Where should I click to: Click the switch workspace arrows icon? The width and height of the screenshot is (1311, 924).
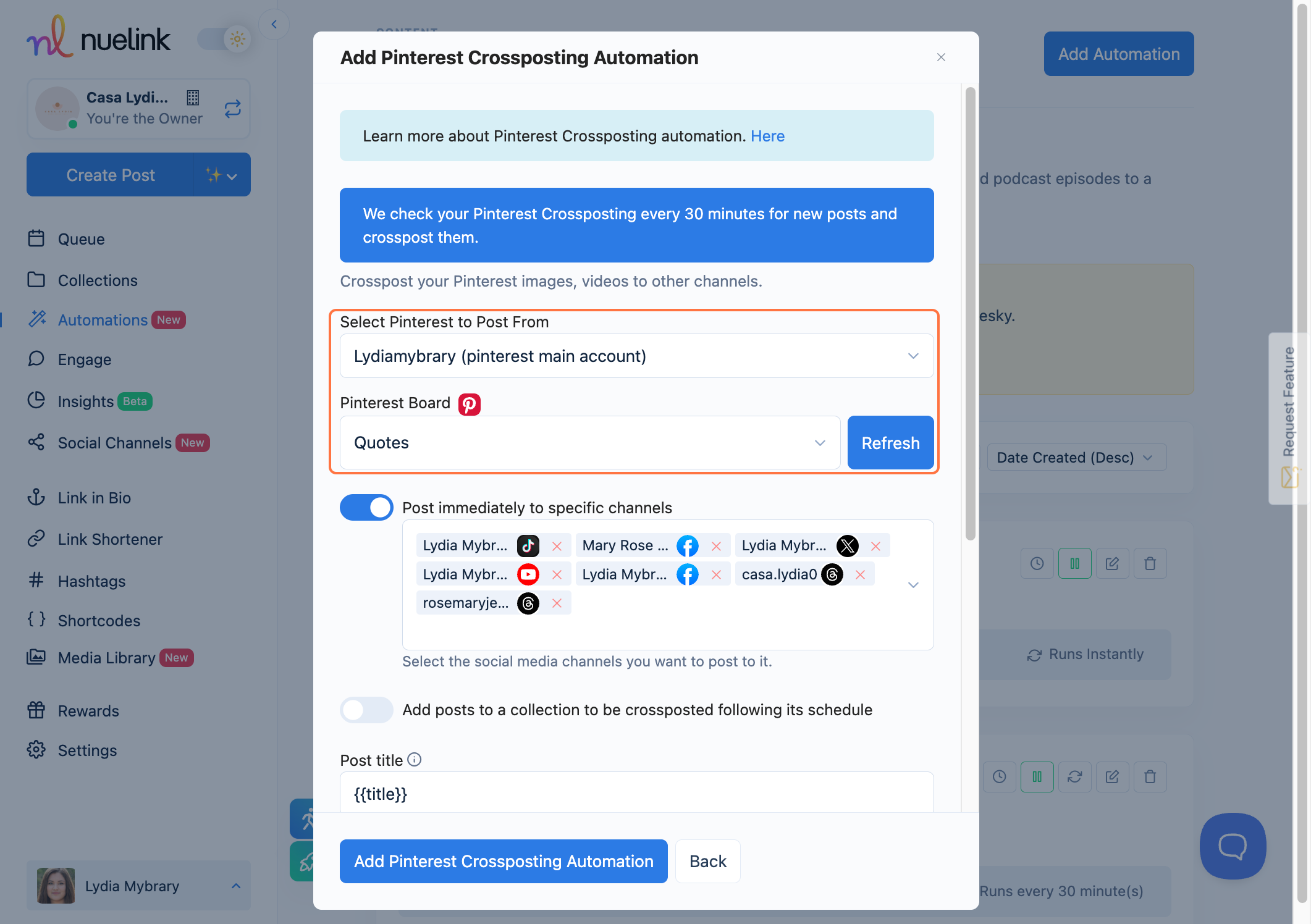point(232,109)
